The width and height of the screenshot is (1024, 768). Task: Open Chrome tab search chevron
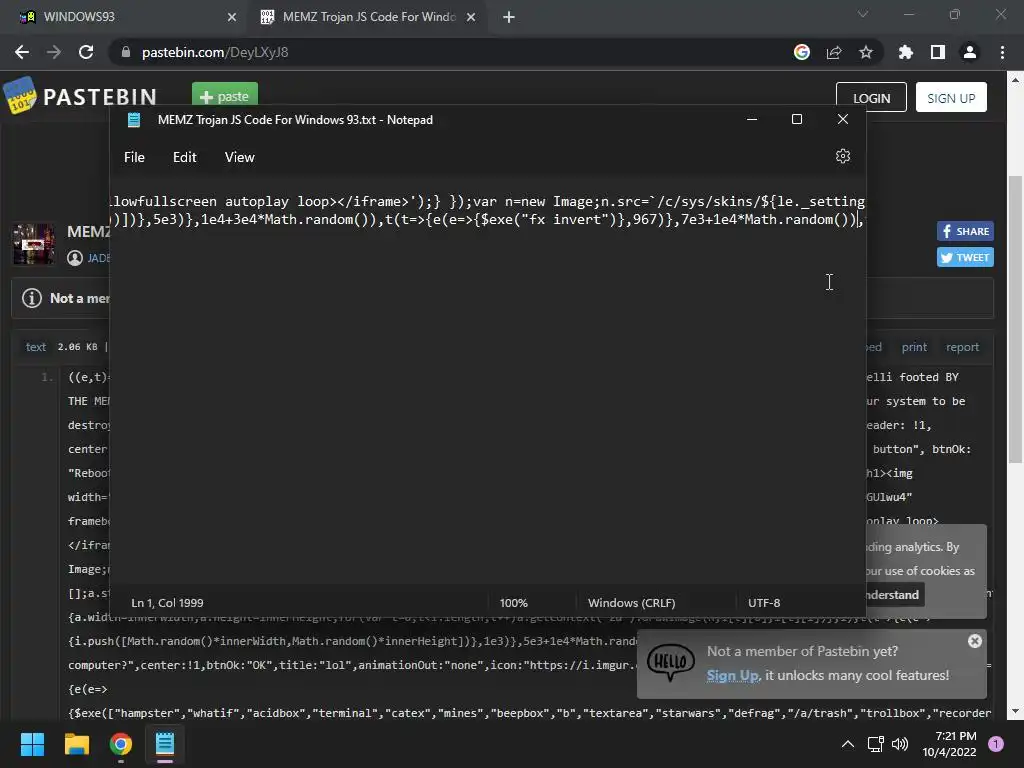tap(863, 14)
